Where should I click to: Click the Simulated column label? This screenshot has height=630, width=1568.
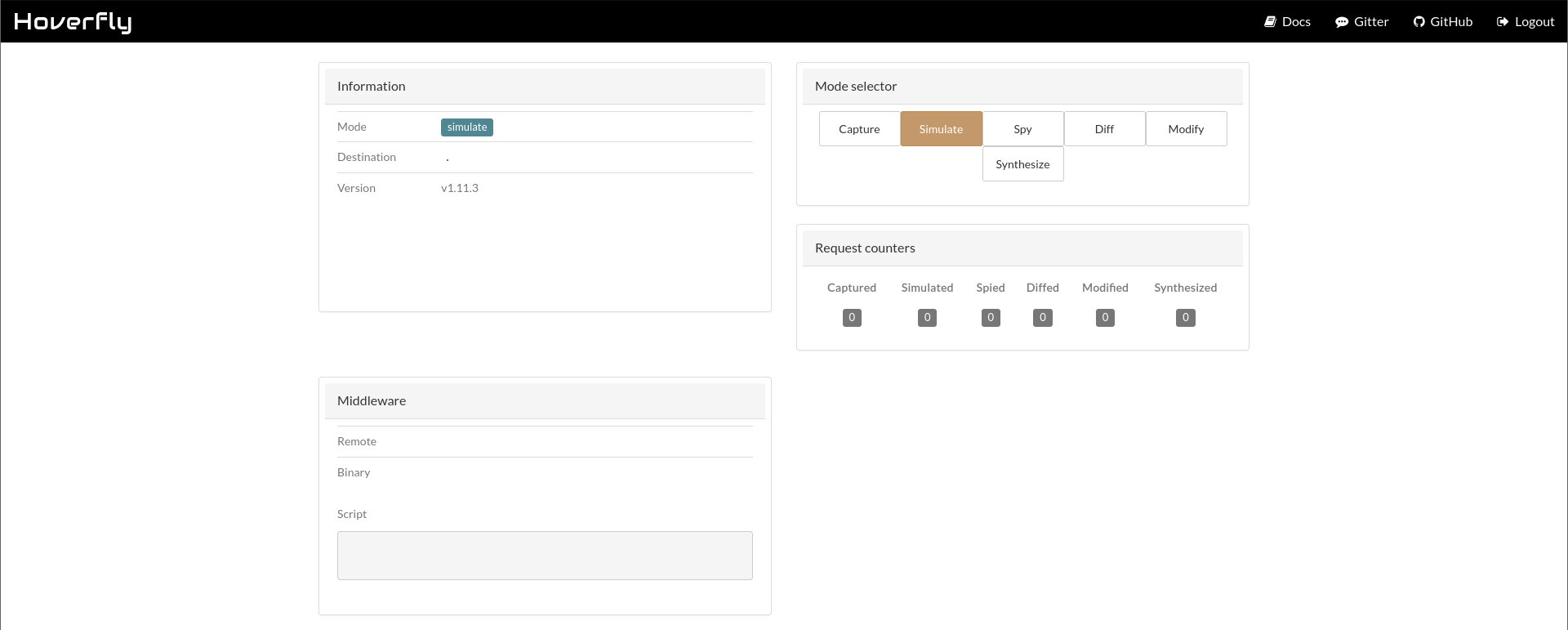pos(927,288)
